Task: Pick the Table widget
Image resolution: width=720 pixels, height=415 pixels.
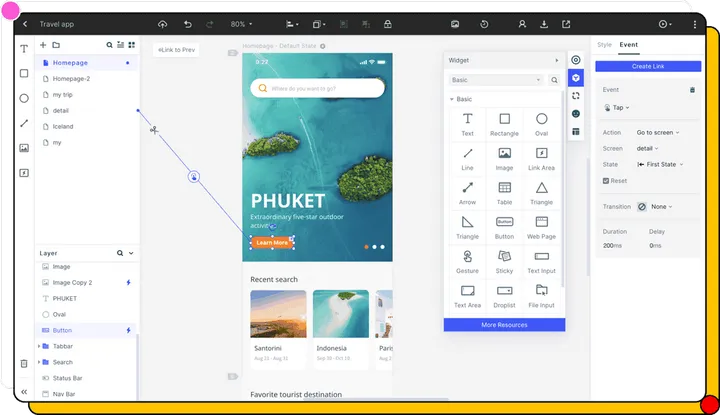Action: 504,193
